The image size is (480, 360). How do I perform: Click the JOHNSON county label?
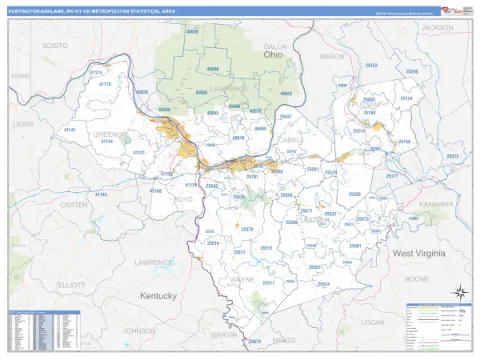click(x=139, y=331)
